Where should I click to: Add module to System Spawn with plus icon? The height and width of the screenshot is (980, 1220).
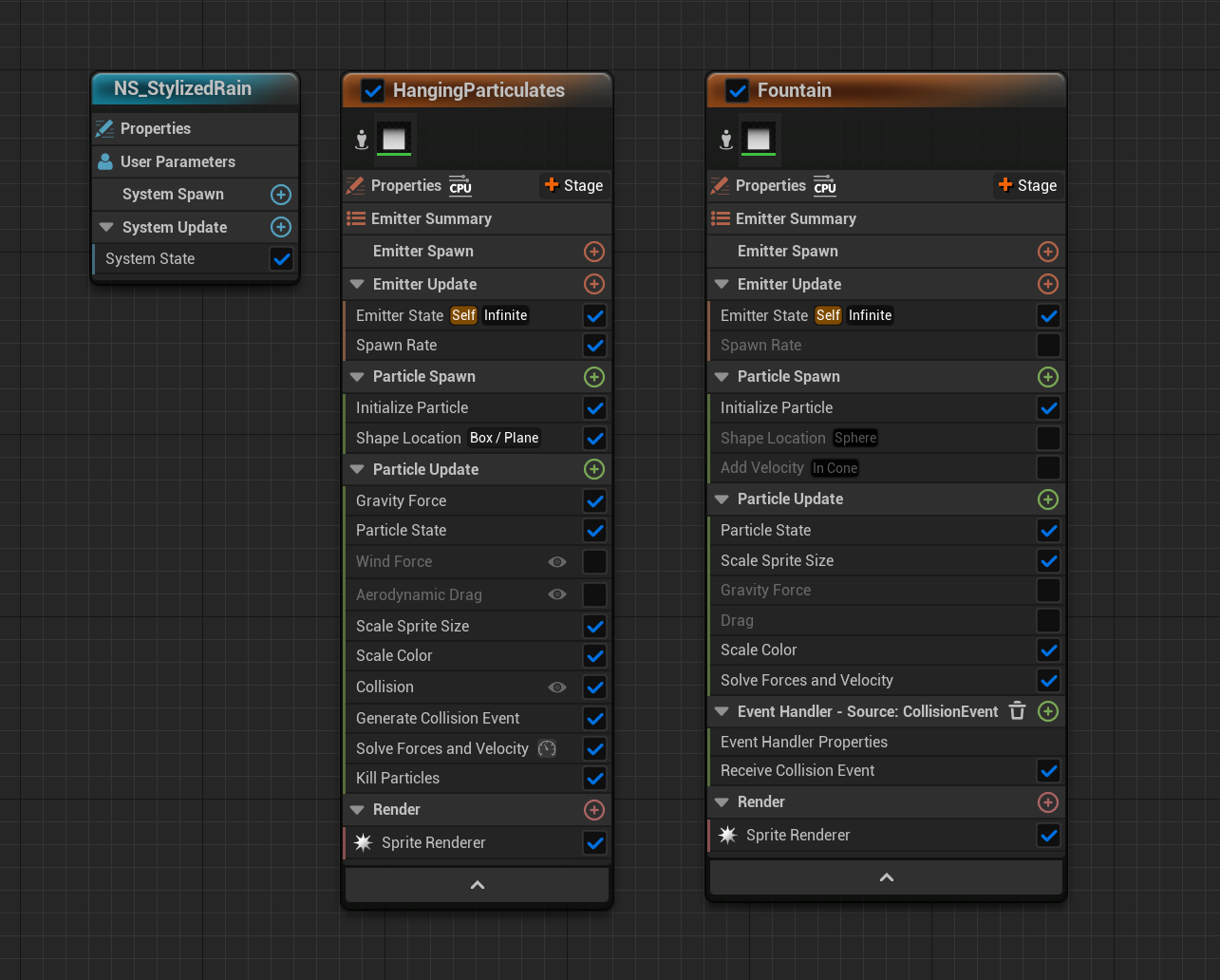(x=281, y=195)
